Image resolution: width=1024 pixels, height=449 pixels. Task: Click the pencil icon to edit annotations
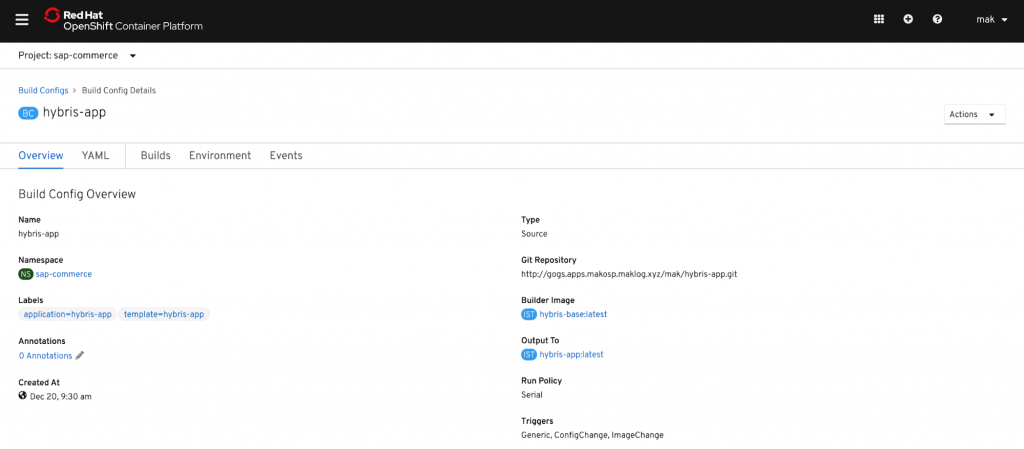pyautogui.click(x=80, y=355)
